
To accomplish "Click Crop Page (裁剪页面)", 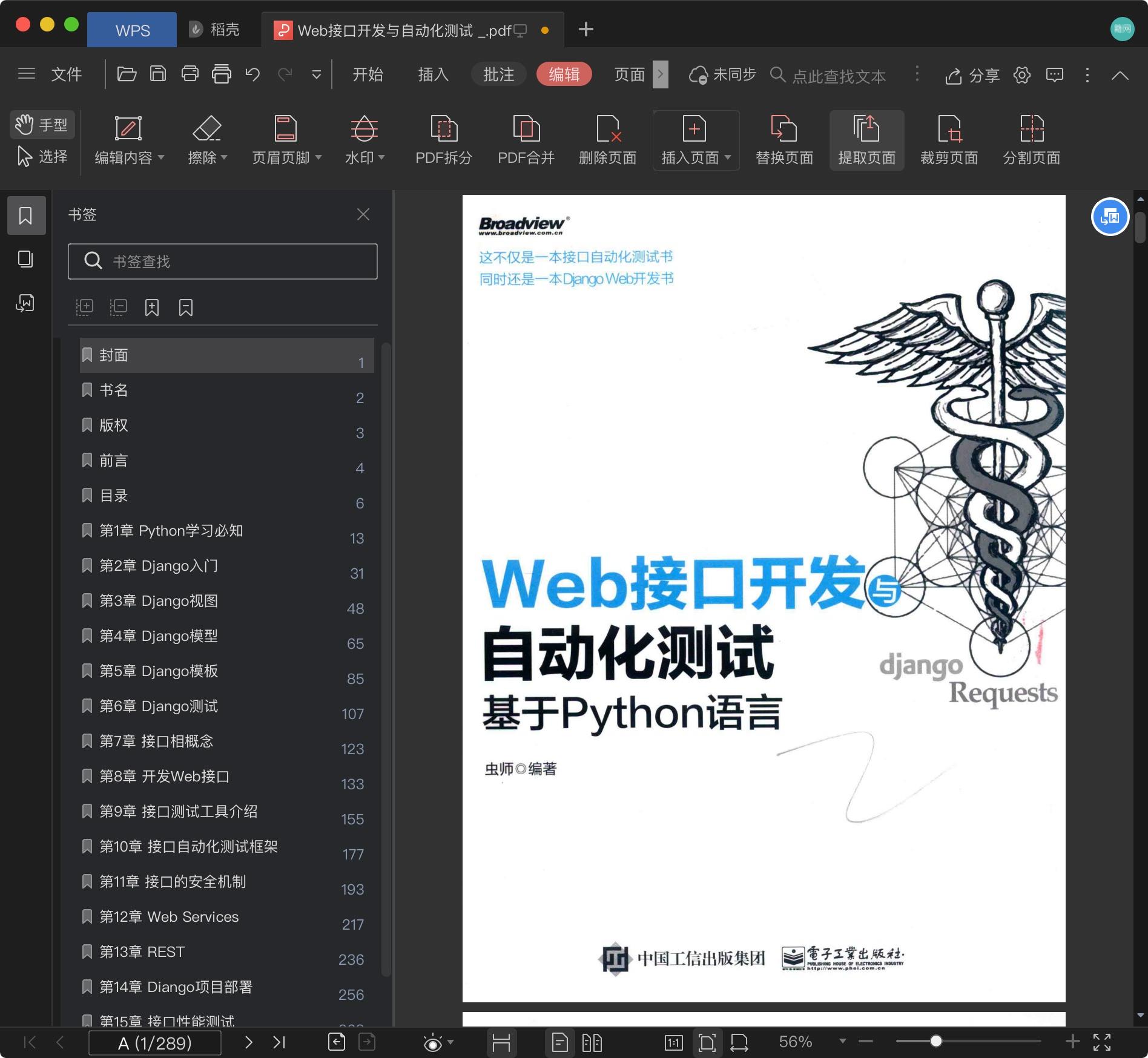I will coord(949,140).
